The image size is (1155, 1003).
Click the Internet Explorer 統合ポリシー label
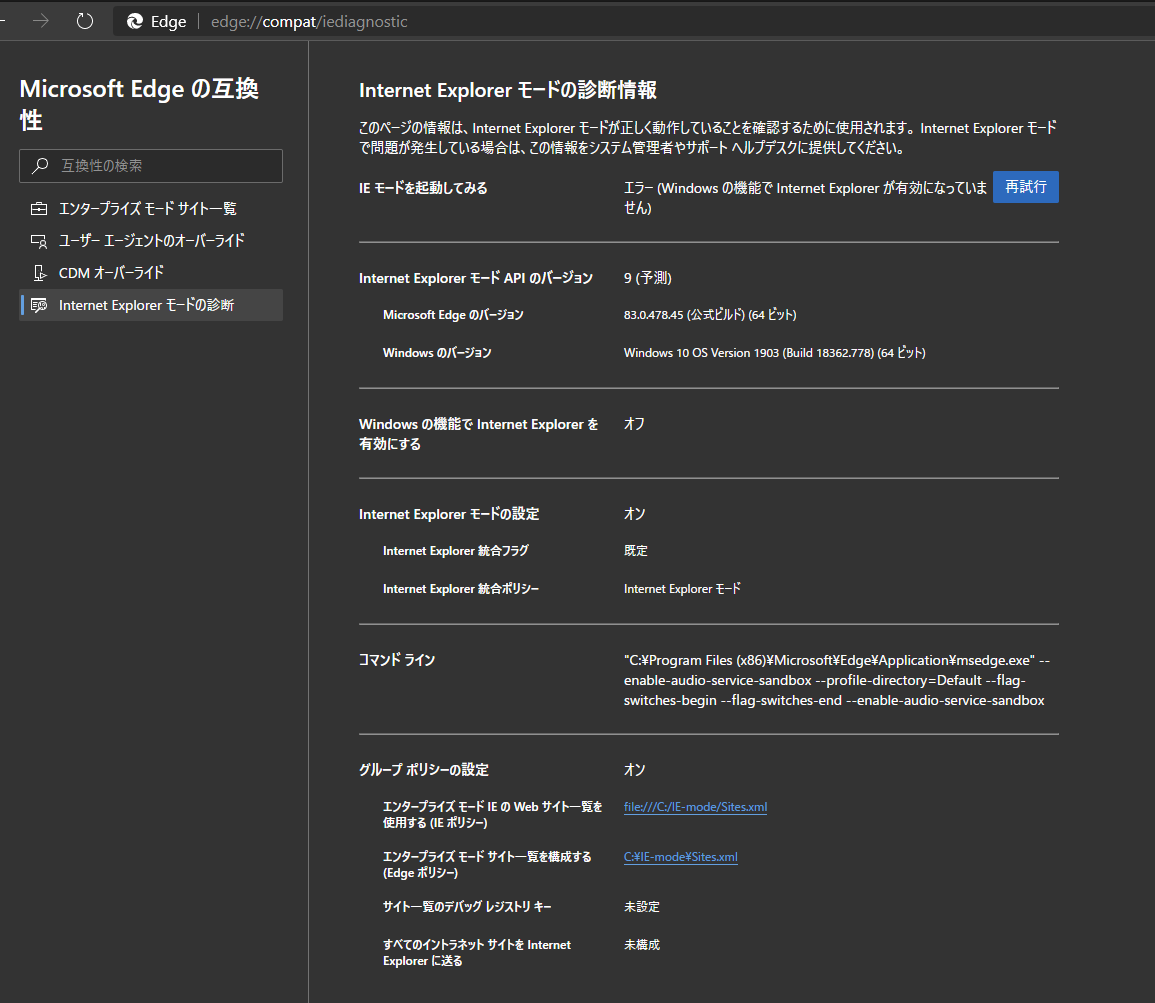pos(460,589)
